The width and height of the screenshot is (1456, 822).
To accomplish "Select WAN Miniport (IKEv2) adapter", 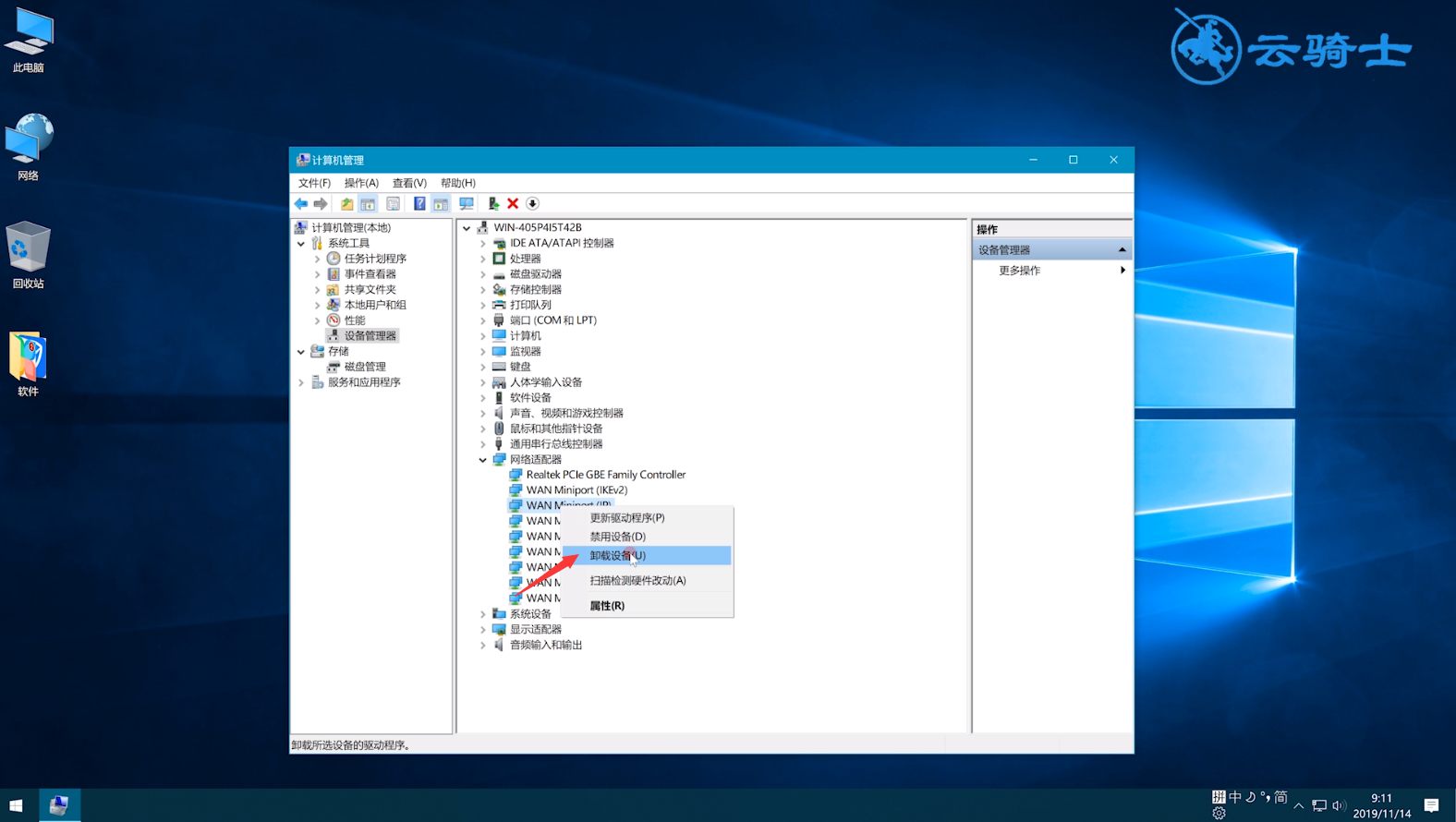I will tap(576, 490).
